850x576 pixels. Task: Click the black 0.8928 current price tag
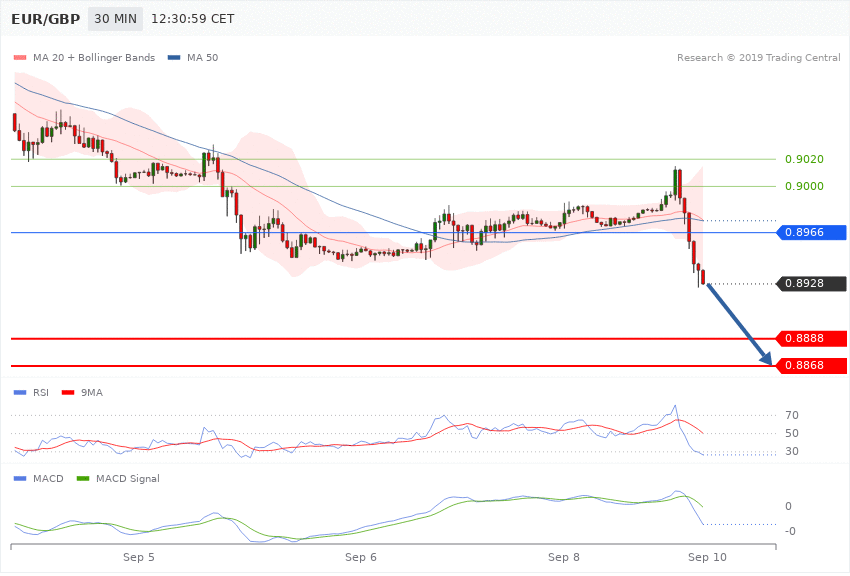click(x=812, y=283)
